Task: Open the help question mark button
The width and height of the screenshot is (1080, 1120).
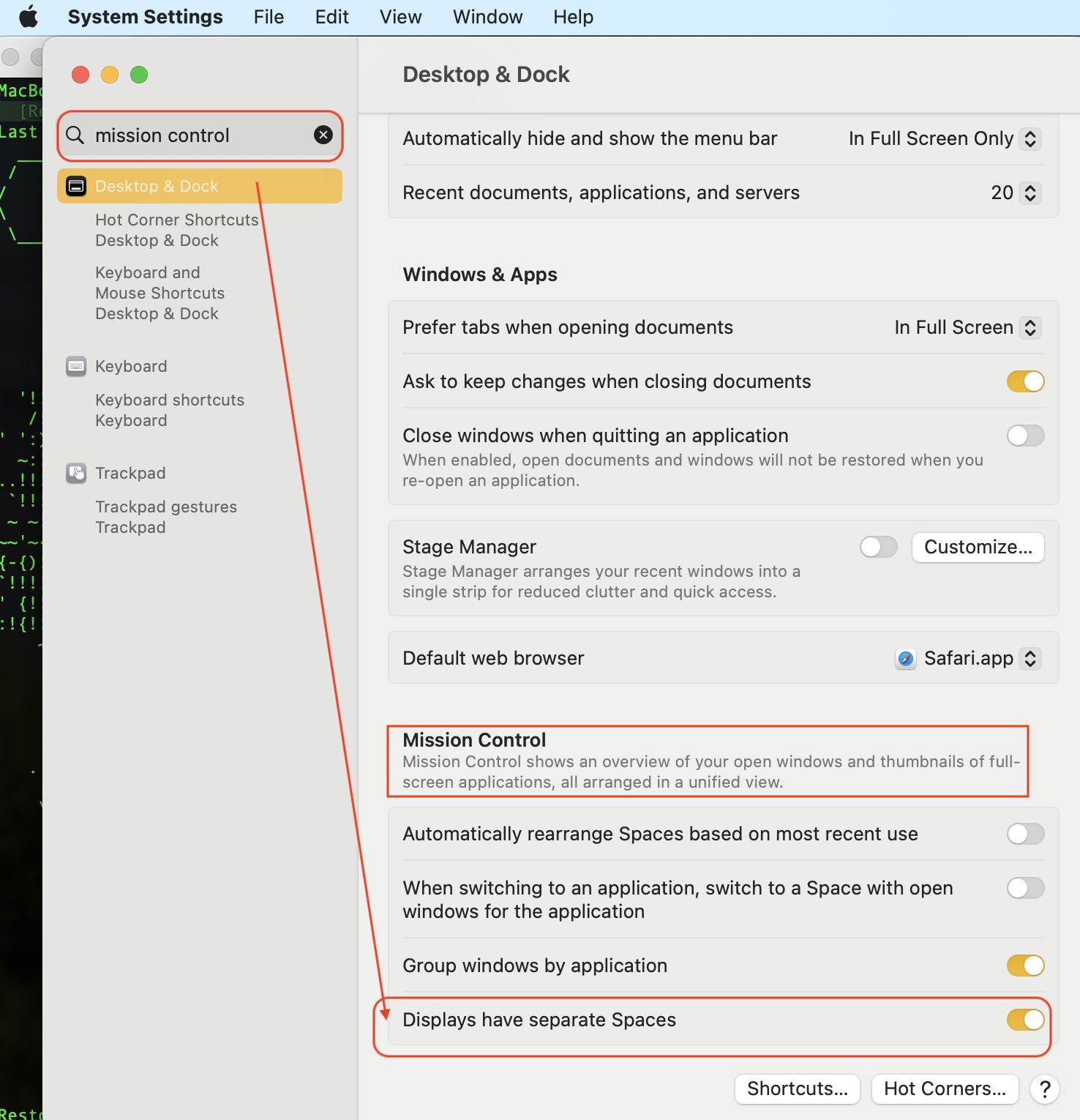Action: (1045, 1089)
